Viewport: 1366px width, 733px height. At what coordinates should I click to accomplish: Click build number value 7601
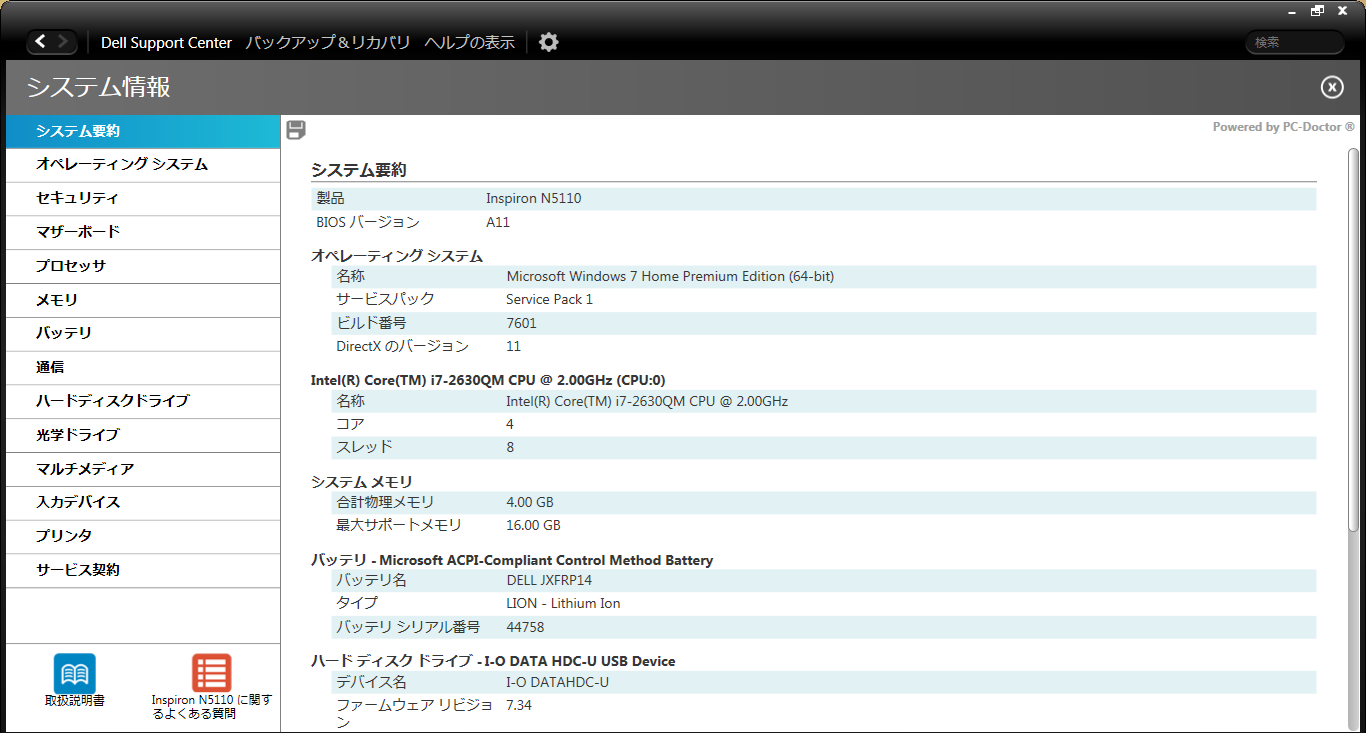click(x=521, y=323)
